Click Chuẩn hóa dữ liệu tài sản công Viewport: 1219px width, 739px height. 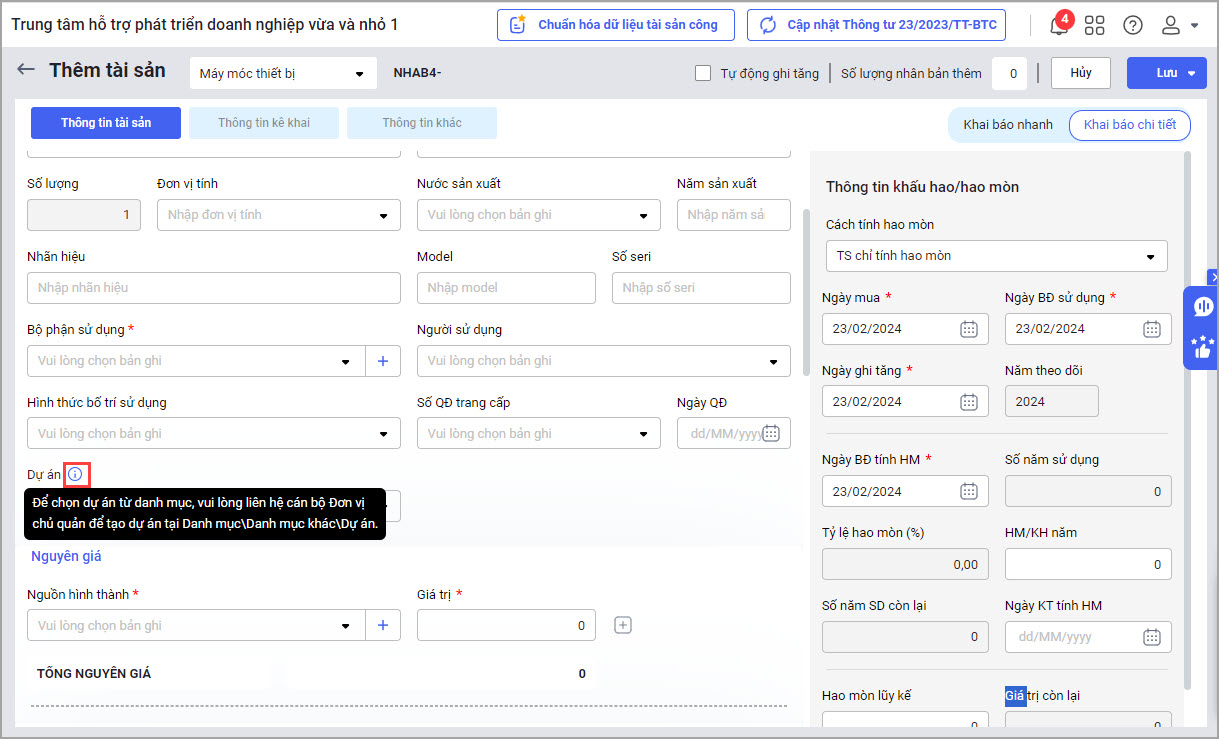615,25
